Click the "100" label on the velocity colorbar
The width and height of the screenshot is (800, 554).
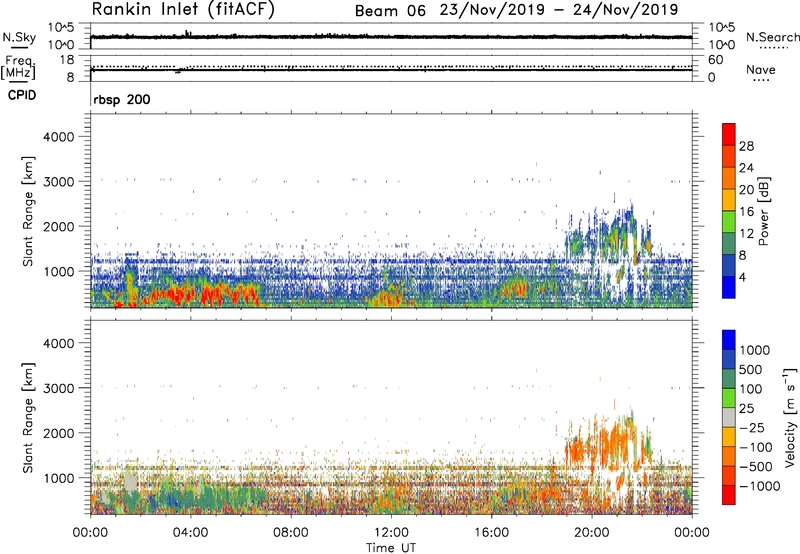[x=751, y=389]
